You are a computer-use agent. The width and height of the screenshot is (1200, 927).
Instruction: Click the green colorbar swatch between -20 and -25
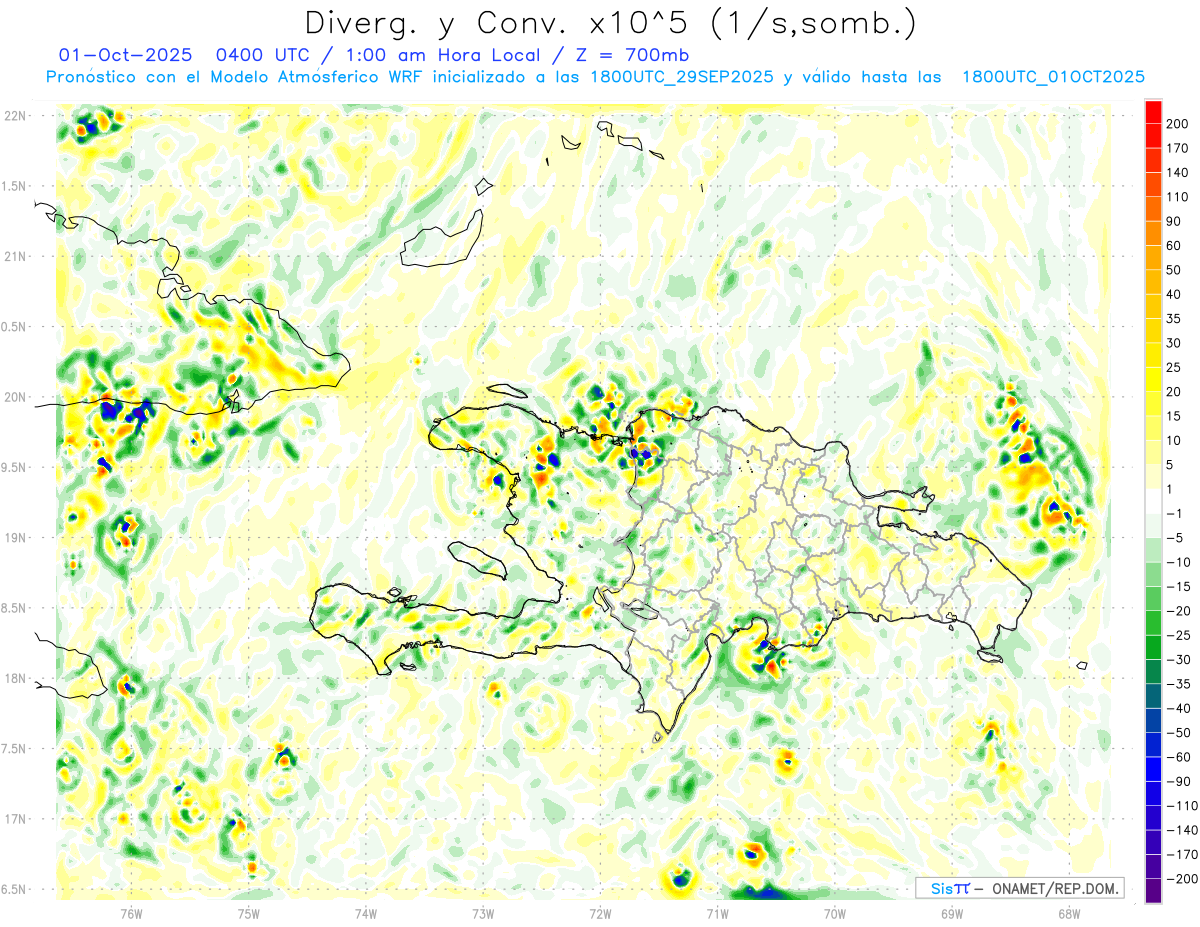pos(1153,623)
